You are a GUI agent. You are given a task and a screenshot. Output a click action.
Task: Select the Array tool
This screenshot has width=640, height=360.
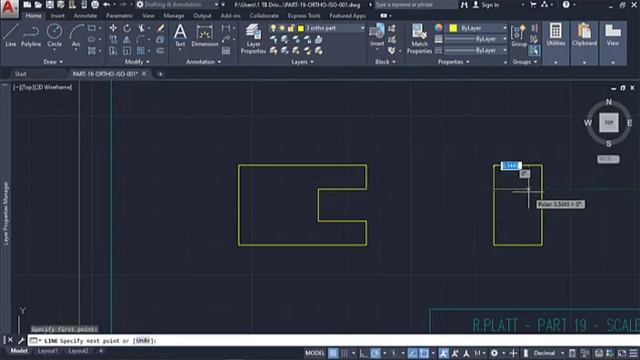(x=141, y=51)
